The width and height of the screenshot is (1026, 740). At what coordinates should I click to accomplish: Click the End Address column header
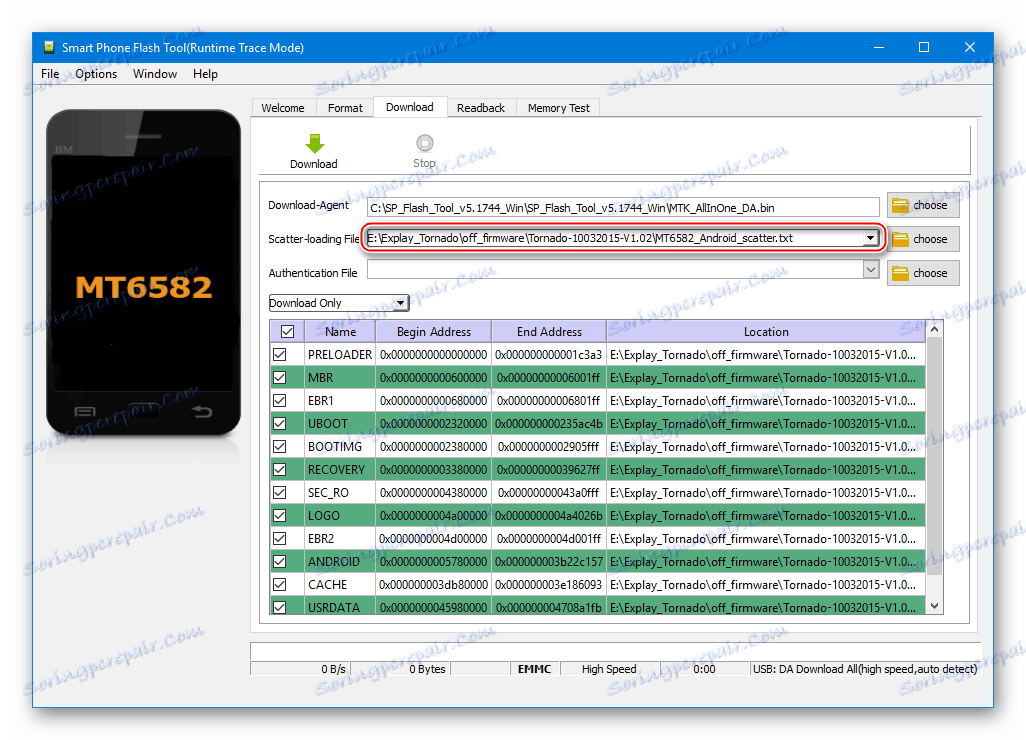549,332
